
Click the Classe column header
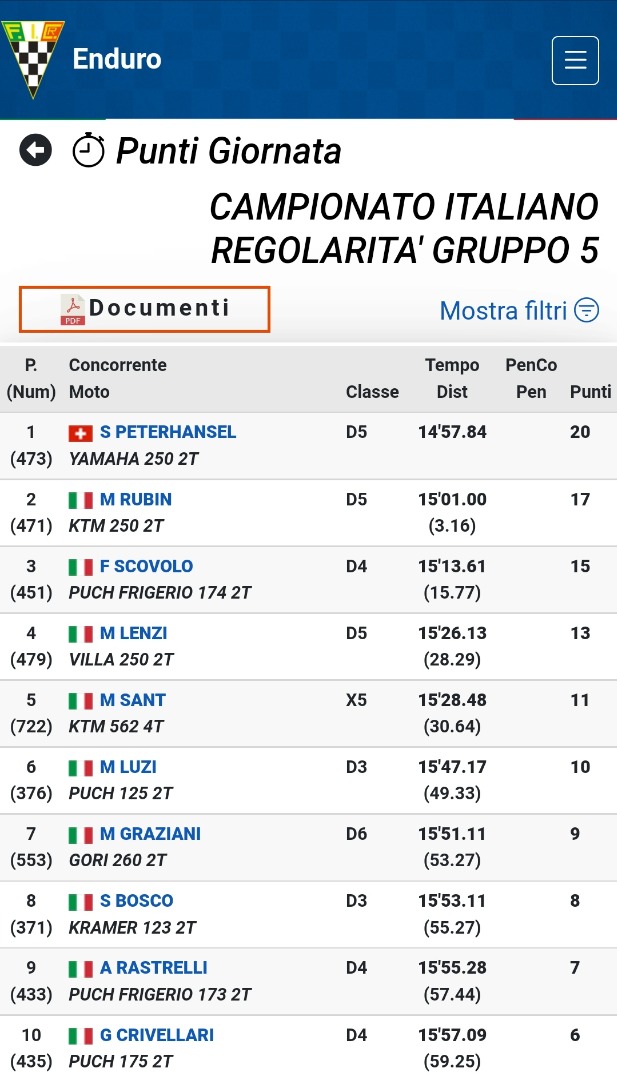373,392
